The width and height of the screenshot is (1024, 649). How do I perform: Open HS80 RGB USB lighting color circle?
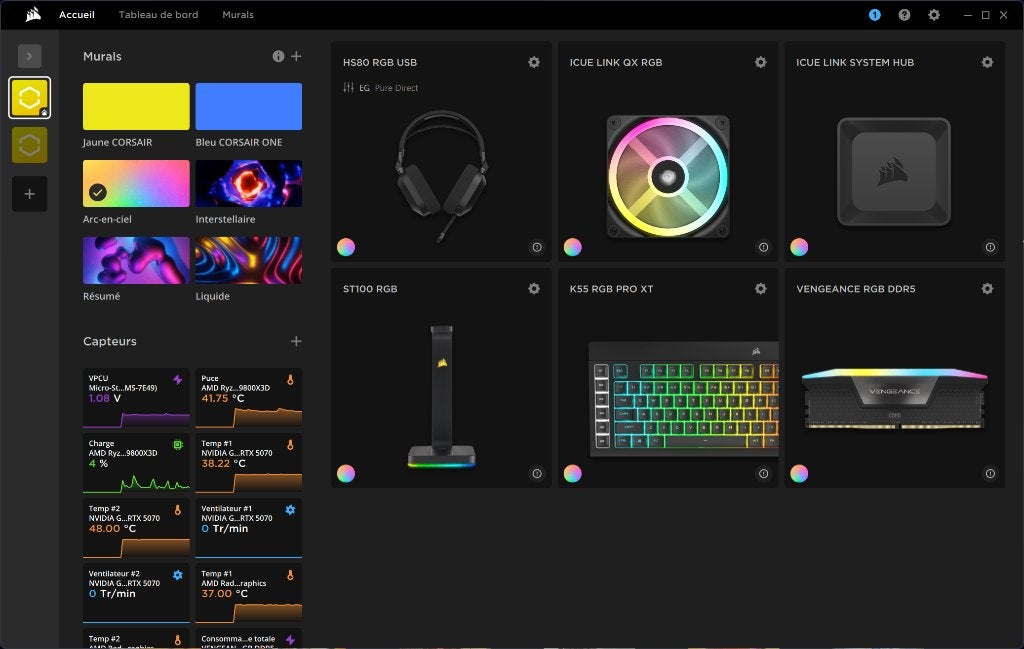[346, 247]
